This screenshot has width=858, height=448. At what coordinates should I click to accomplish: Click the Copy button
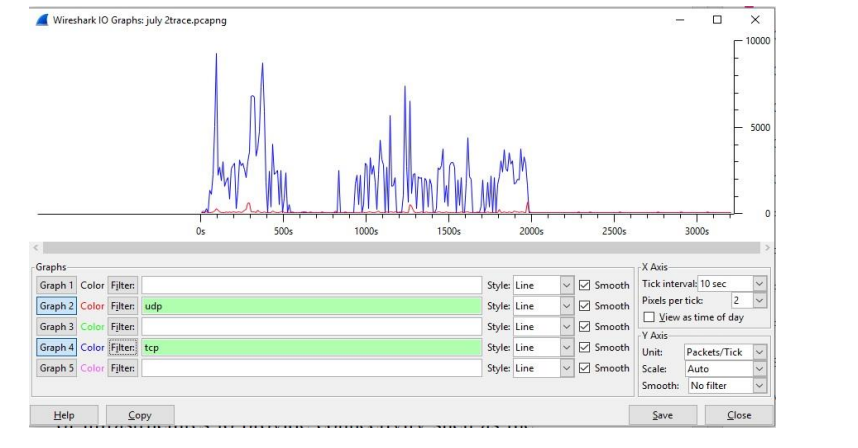tap(139, 415)
